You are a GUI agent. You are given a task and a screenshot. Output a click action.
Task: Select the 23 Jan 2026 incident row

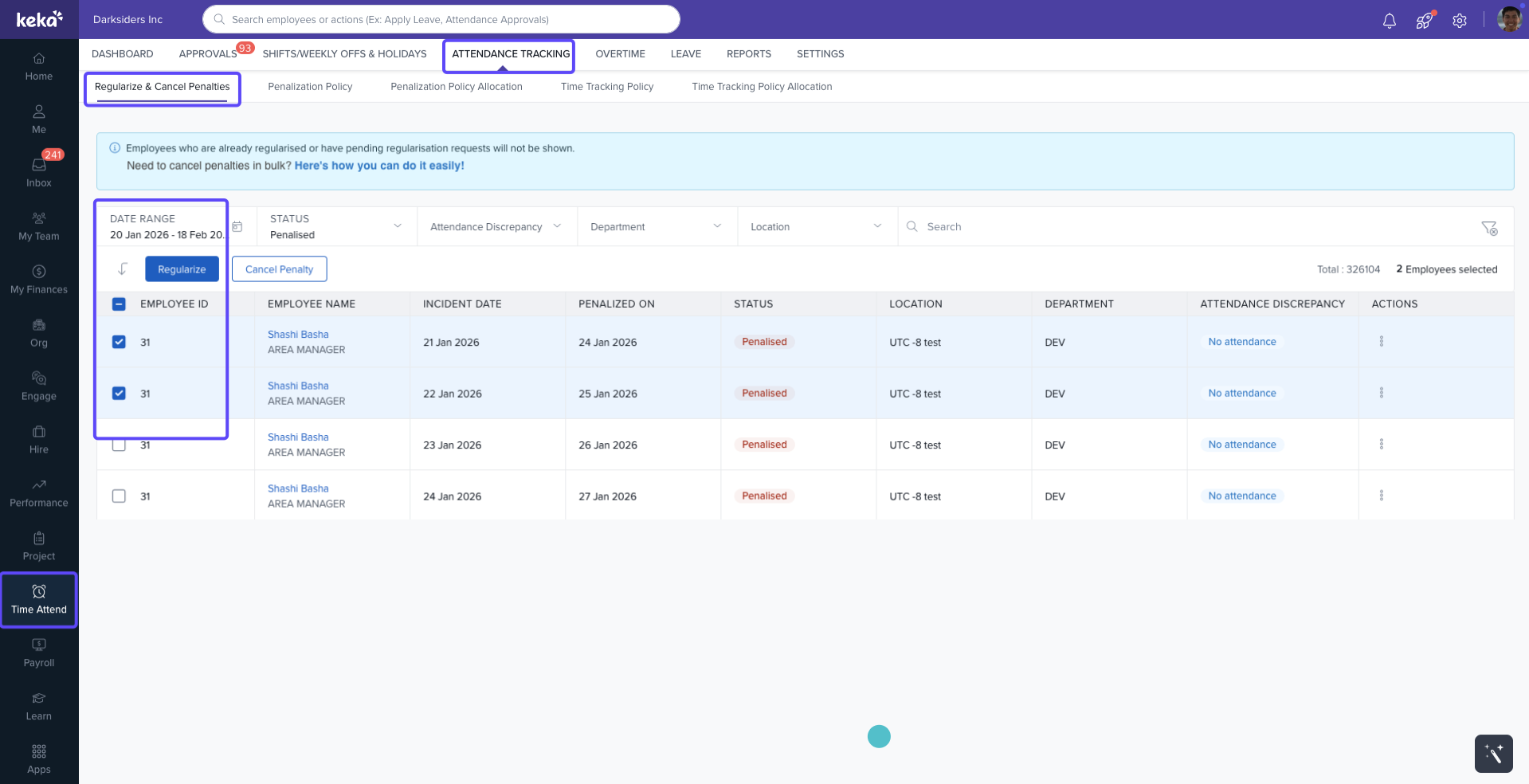coord(119,445)
